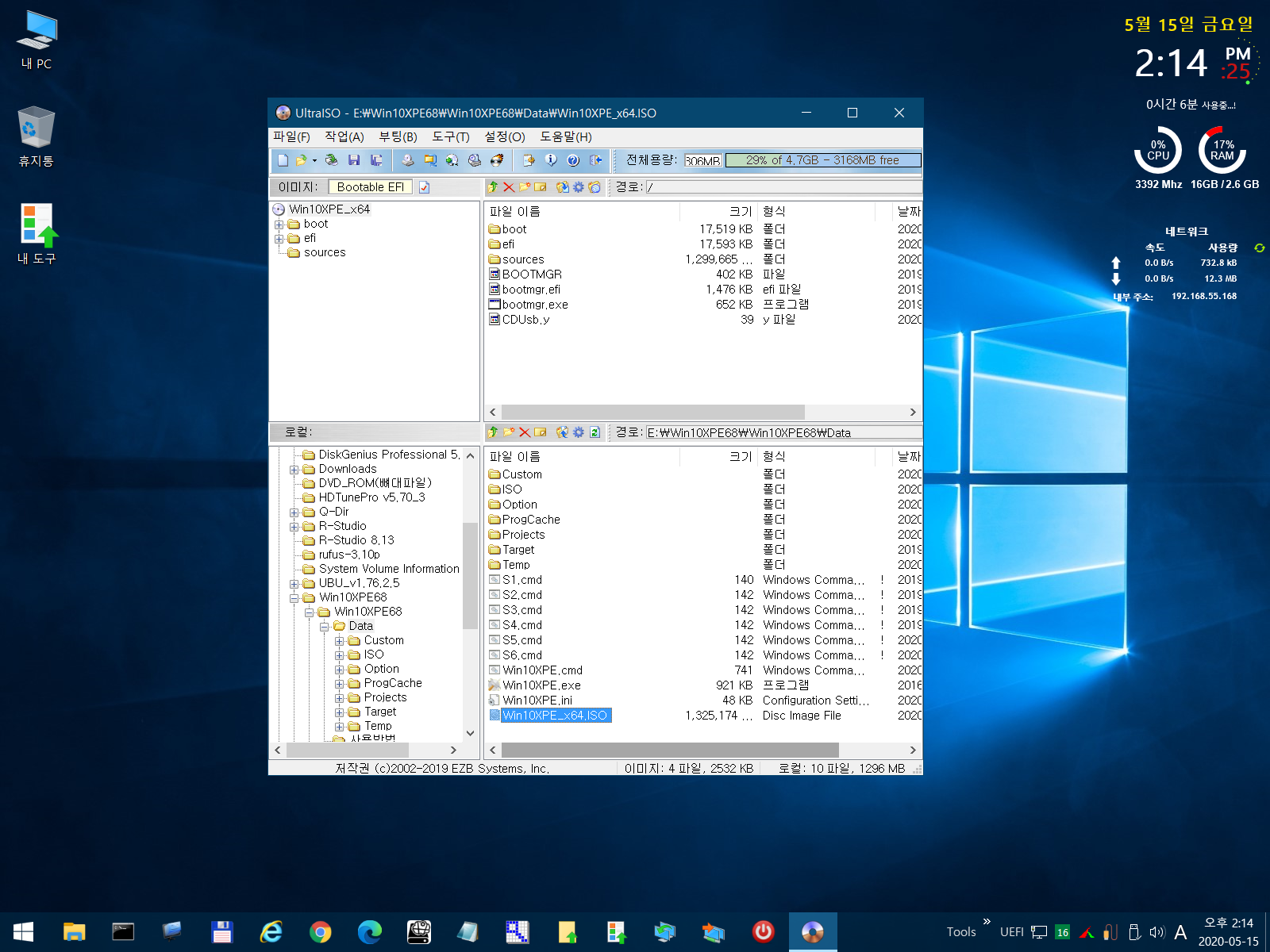The height and width of the screenshot is (952, 1270).
Task: Click the 306MB total size field
Action: tap(703, 160)
